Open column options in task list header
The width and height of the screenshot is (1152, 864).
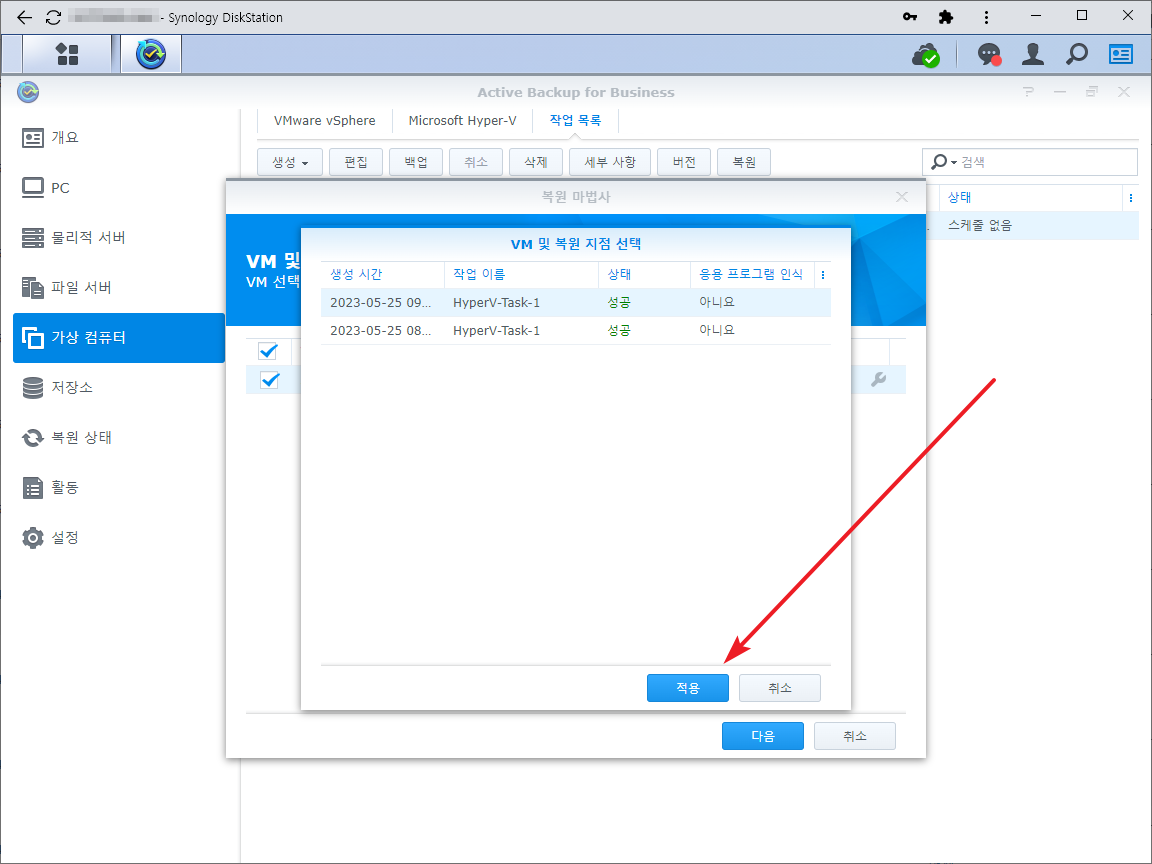tap(1131, 198)
